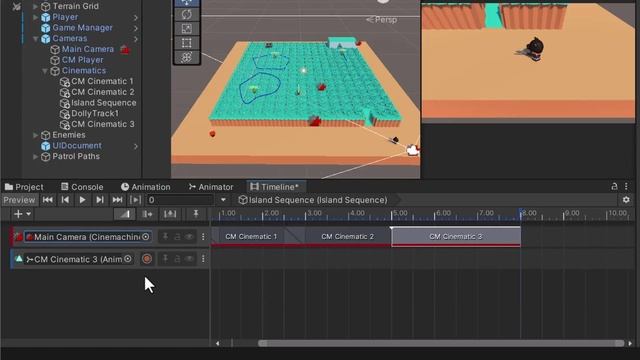
Task: Collapse the Cinematics hierarchy group
Action: click(45, 71)
